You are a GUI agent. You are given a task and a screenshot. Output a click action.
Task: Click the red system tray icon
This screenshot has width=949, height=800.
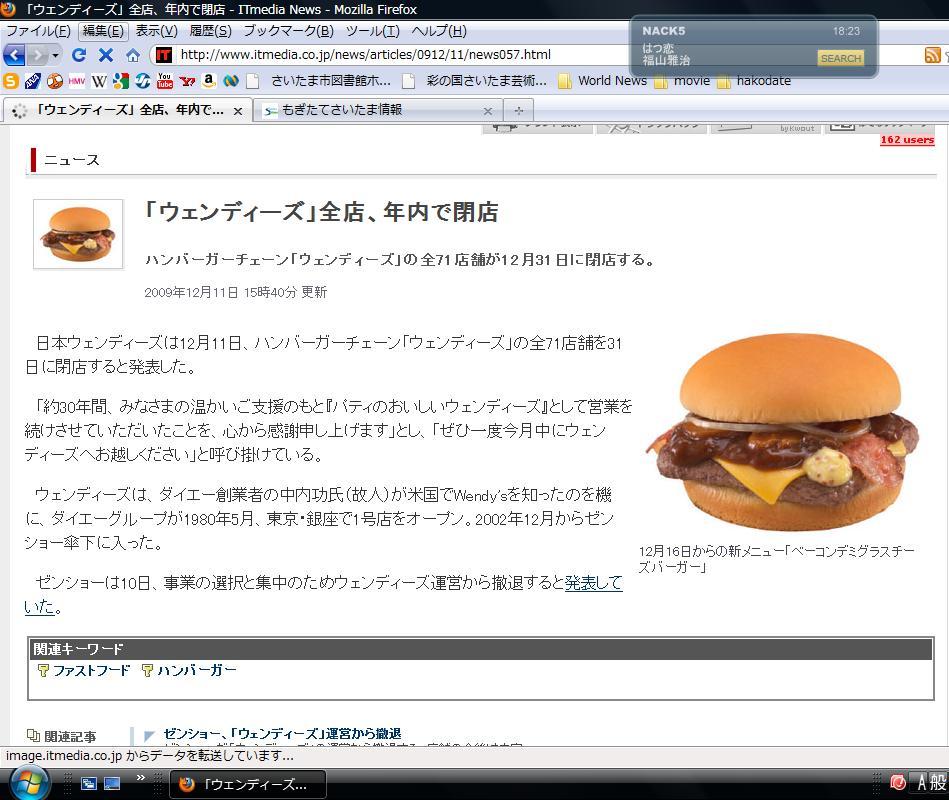click(898, 782)
